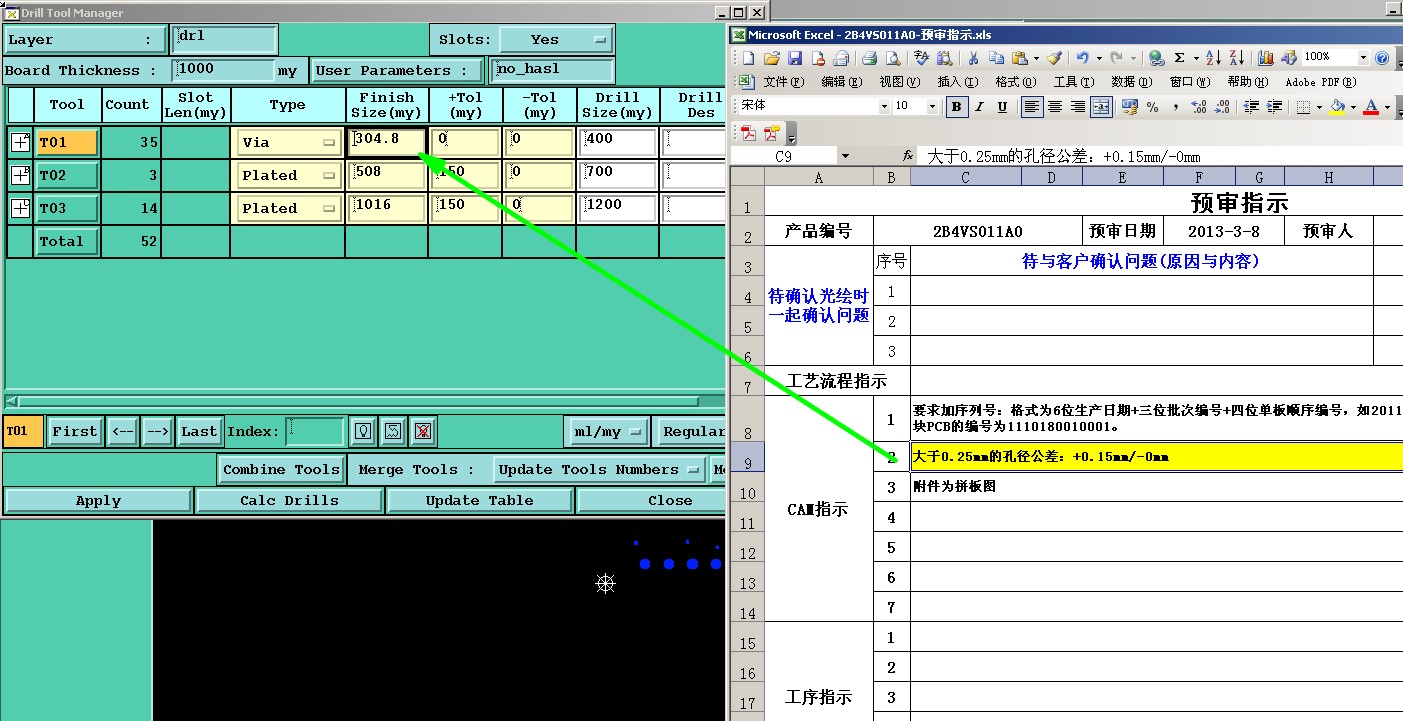Toggle Italic formatting in Excel
The width and height of the screenshot is (1403, 721).
point(979,106)
